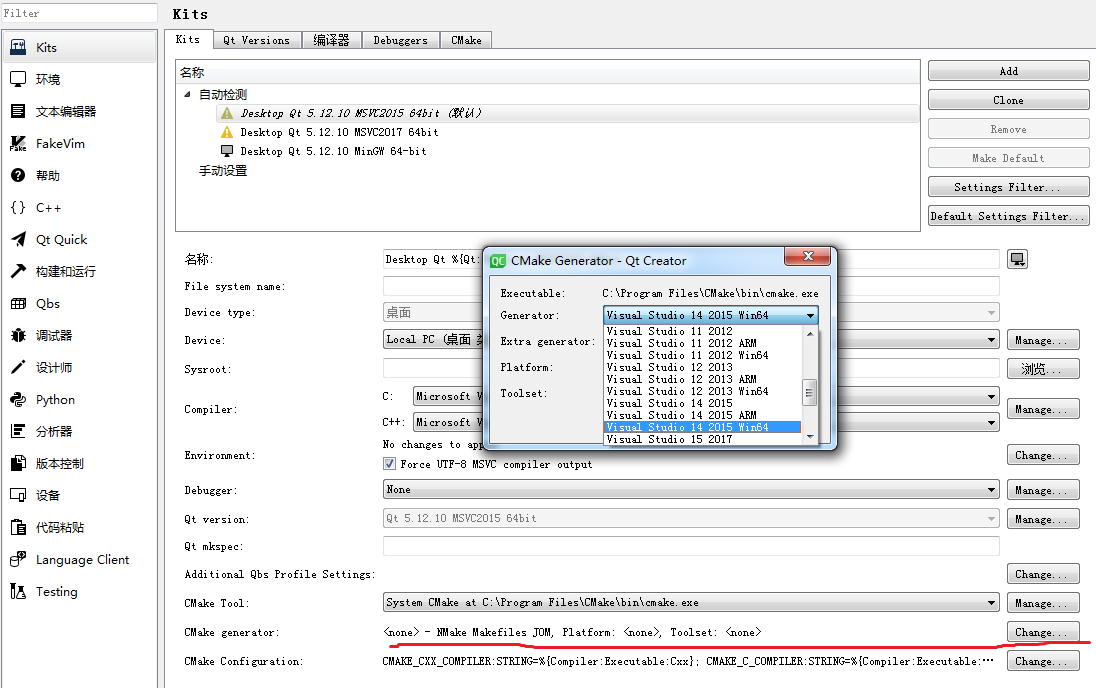The image size is (1096, 688).
Task: Click warning icon of MSVC2017 64bit kit
Action: pyautogui.click(x=227, y=132)
